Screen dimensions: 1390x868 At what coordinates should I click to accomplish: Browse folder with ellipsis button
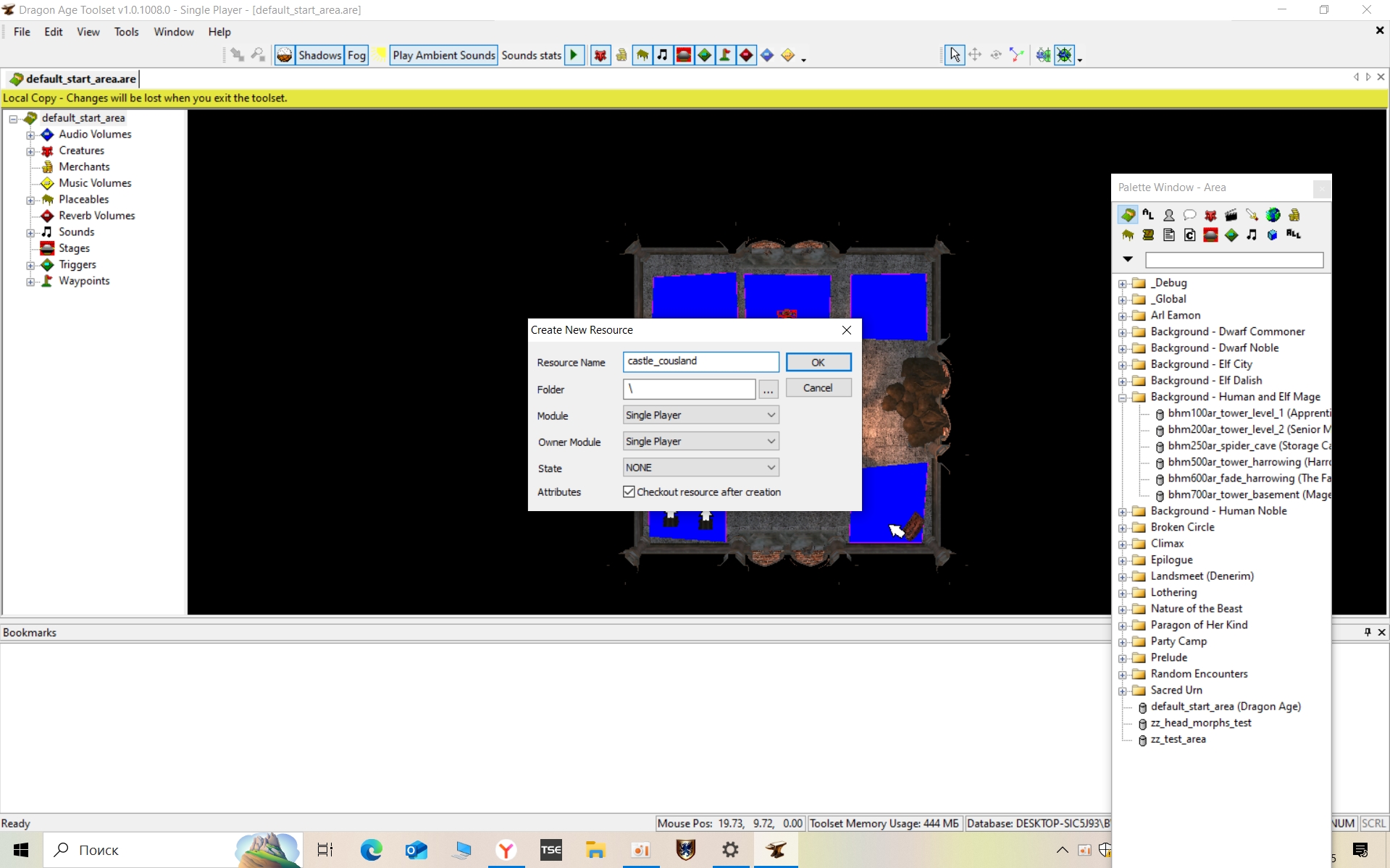point(768,389)
